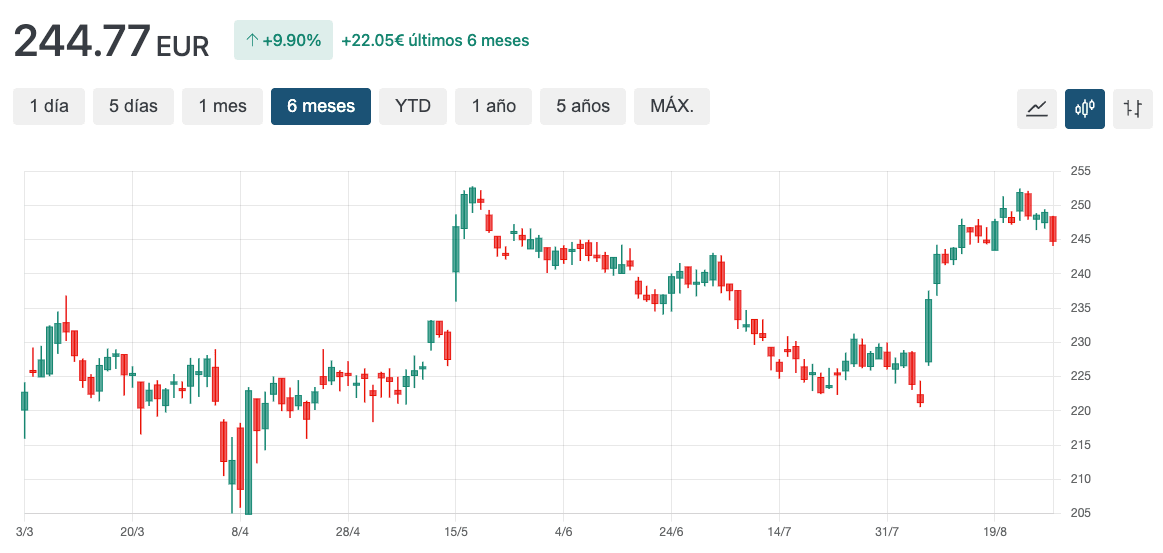This screenshot has height=553, width=1163.
Task: Show the "5 días" time range
Action: click(133, 106)
